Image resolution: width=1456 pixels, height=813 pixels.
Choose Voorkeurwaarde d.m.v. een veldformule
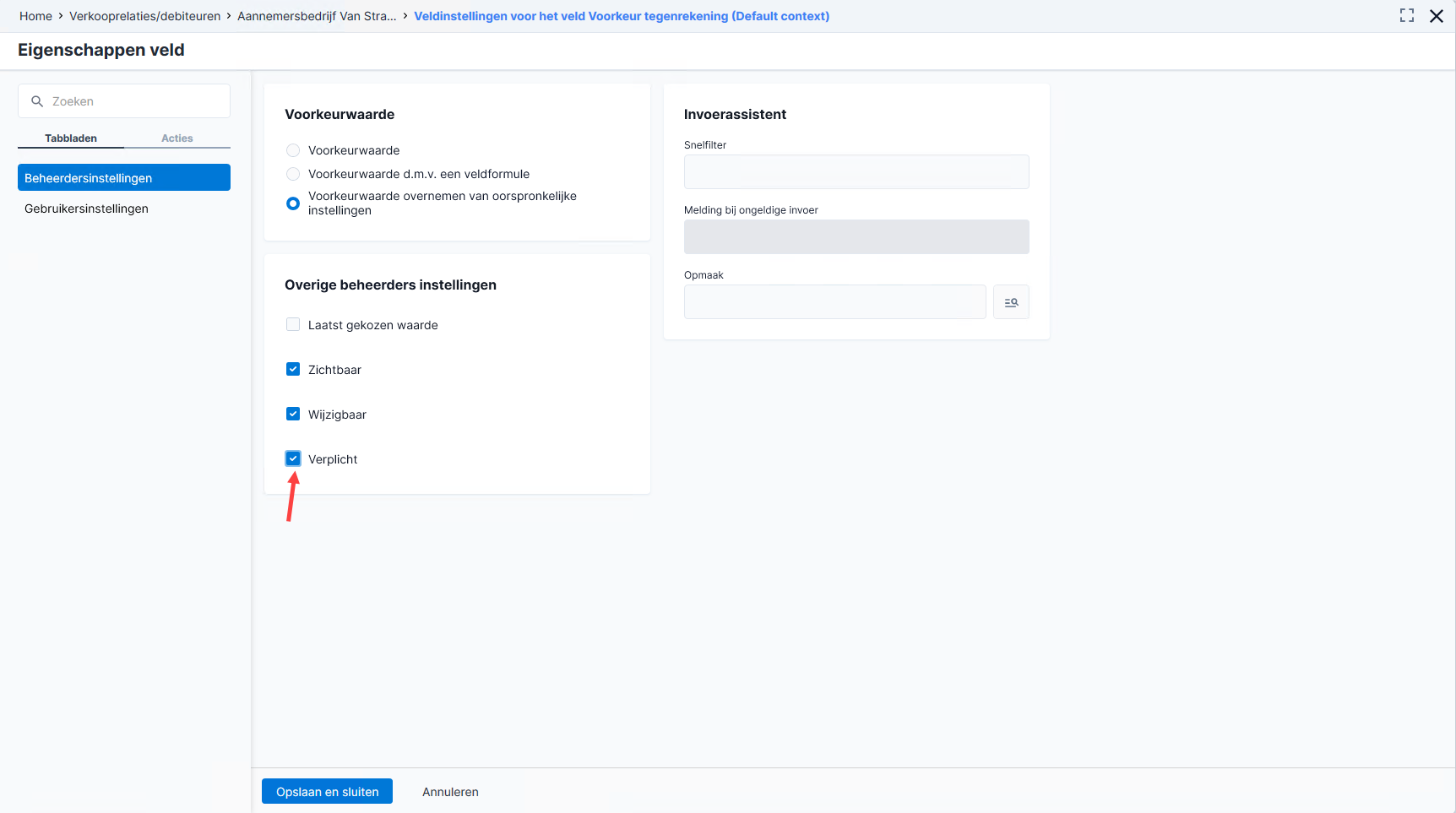coord(293,174)
